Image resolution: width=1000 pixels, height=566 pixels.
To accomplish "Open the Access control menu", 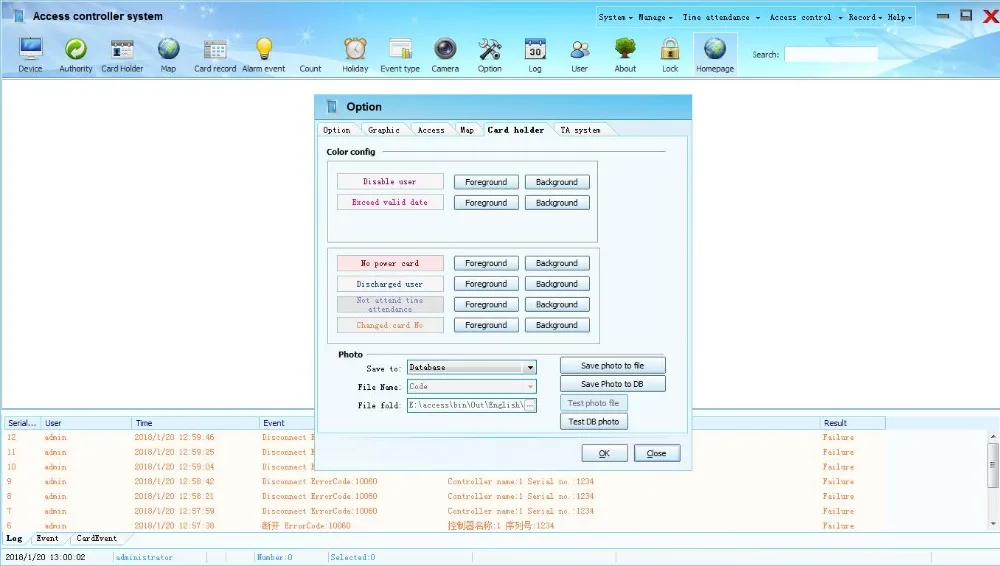I will click(x=805, y=17).
